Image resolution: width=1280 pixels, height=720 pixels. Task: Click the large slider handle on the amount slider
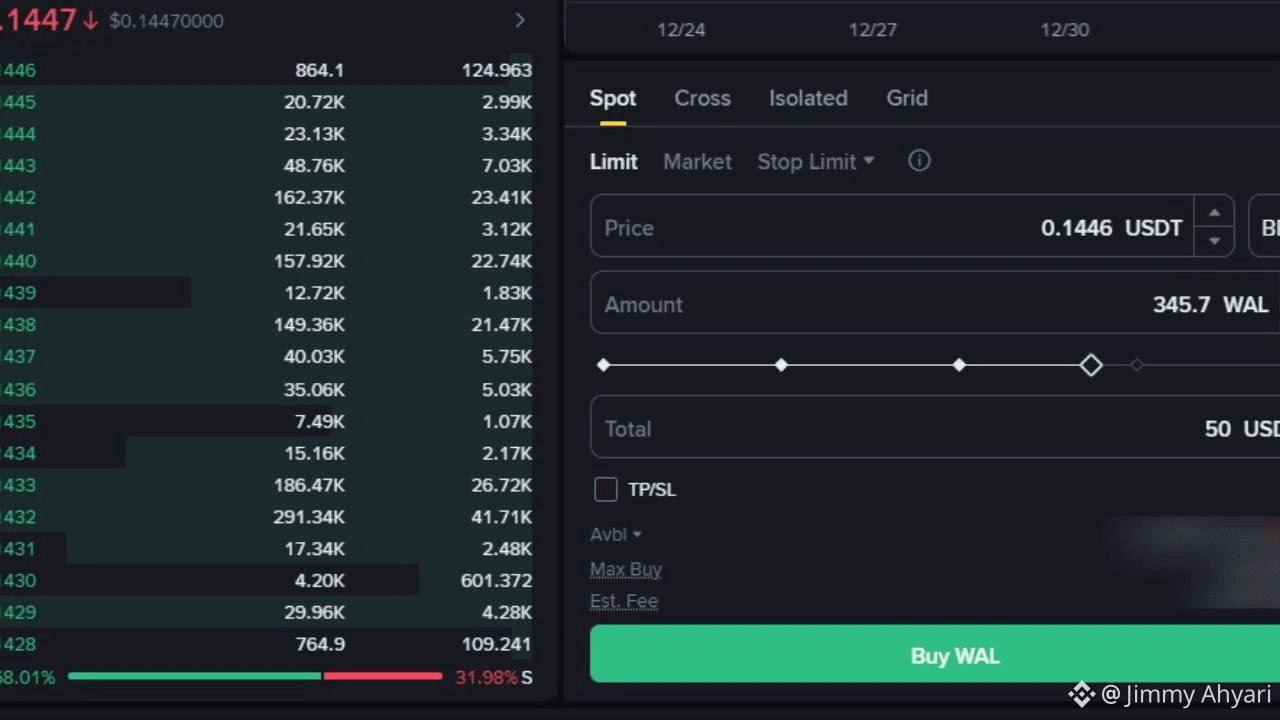[1091, 365]
